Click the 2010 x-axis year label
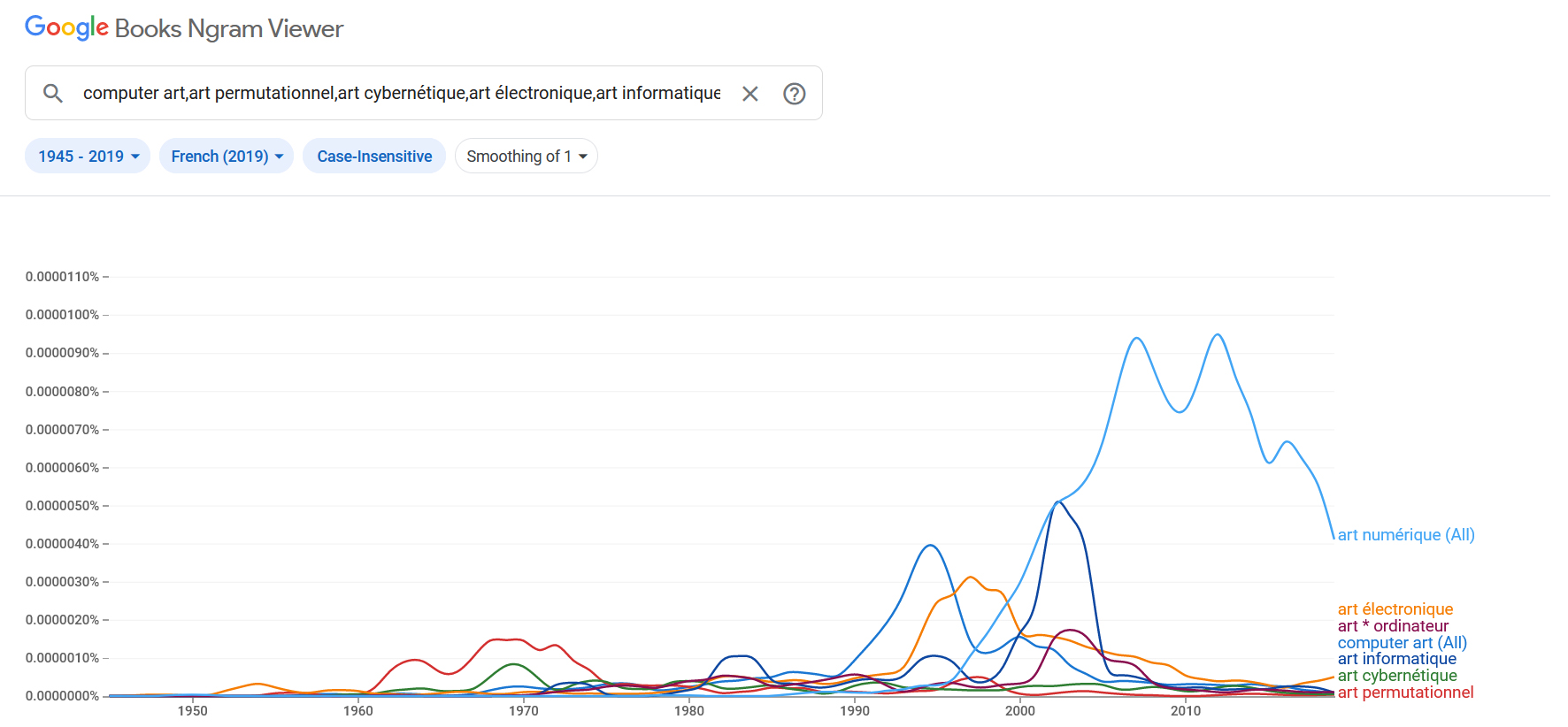The width and height of the screenshot is (1568, 727). pos(1186,711)
